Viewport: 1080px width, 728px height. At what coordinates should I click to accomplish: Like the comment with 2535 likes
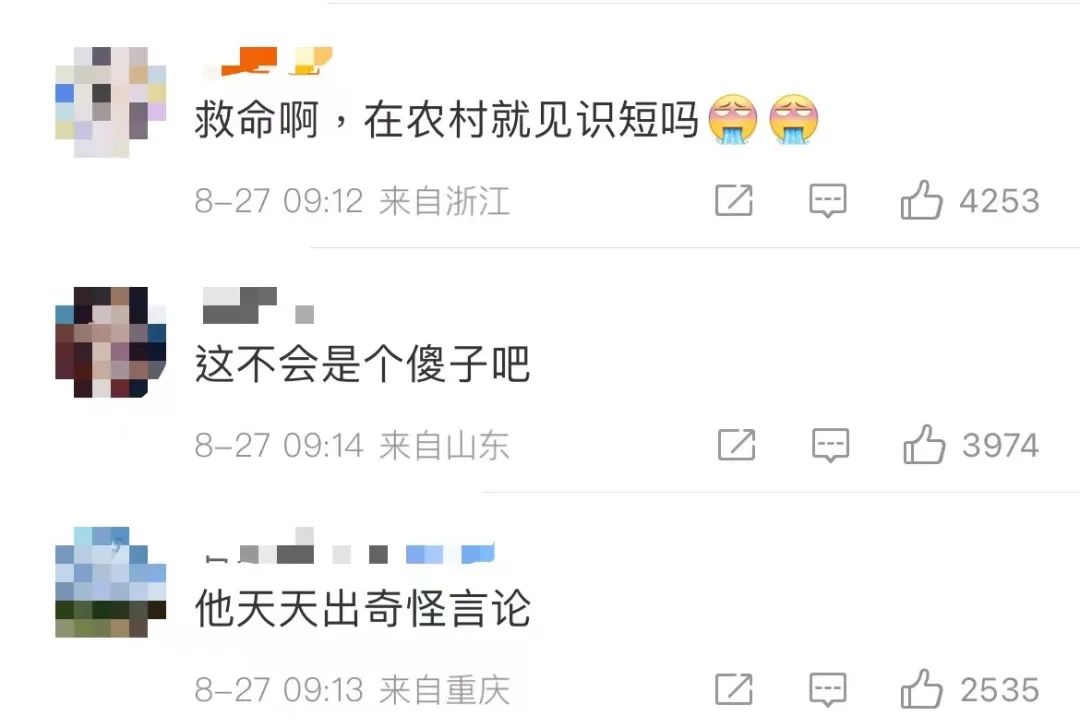click(921, 688)
